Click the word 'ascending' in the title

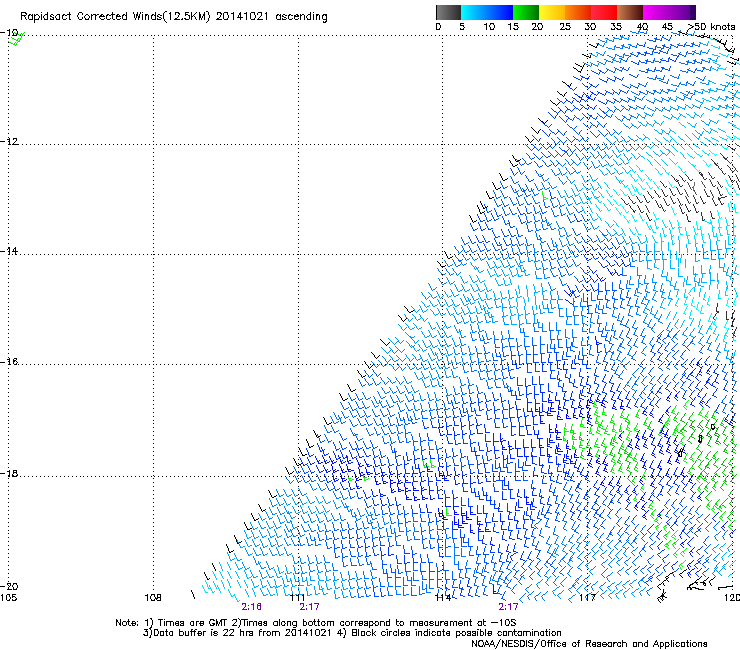[301, 17]
